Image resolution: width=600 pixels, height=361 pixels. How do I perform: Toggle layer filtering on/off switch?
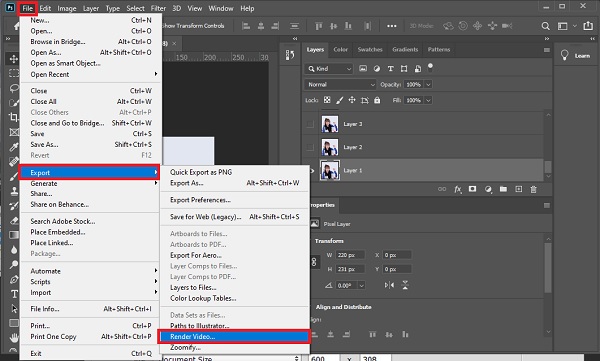pyautogui.click(x=430, y=67)
